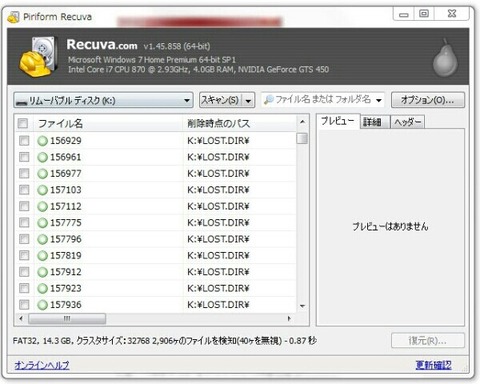480x384 pixels.
Task: Click the file list scroll down arrow
Action: click(302, 306)
